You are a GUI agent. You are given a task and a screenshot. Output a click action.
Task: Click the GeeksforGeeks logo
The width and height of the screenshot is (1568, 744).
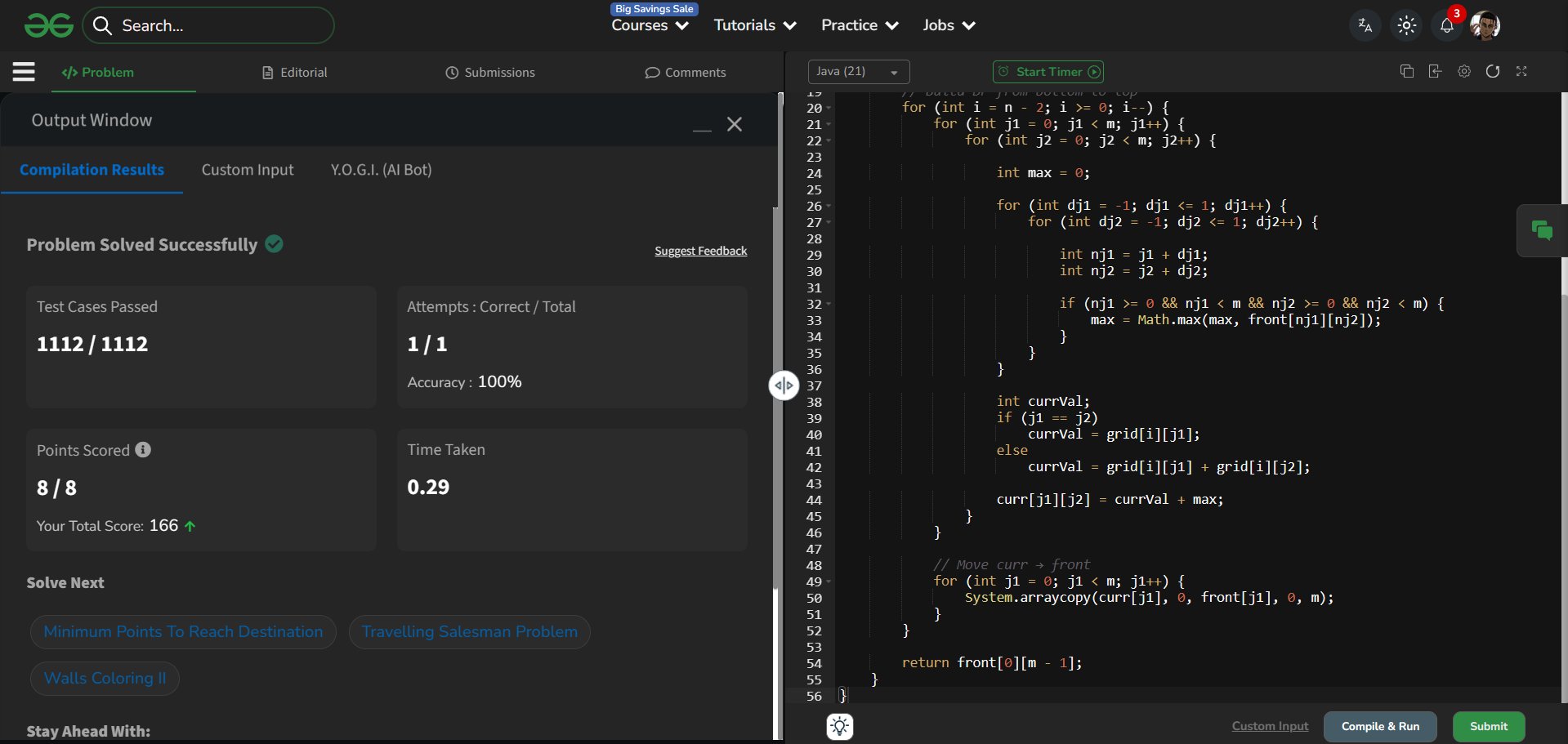coord(49,25)
